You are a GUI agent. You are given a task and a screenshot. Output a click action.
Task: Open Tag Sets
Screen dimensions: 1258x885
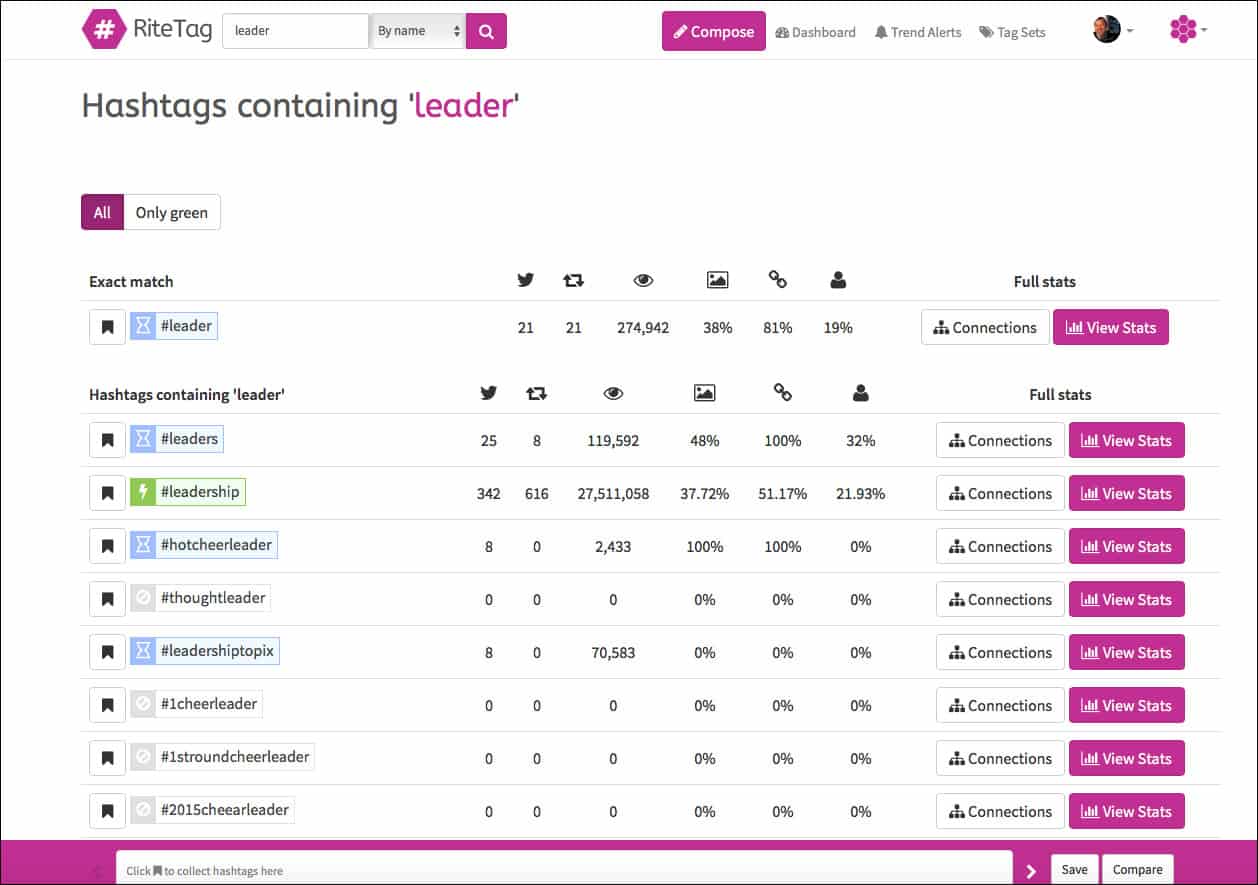tap(1012, 32)
